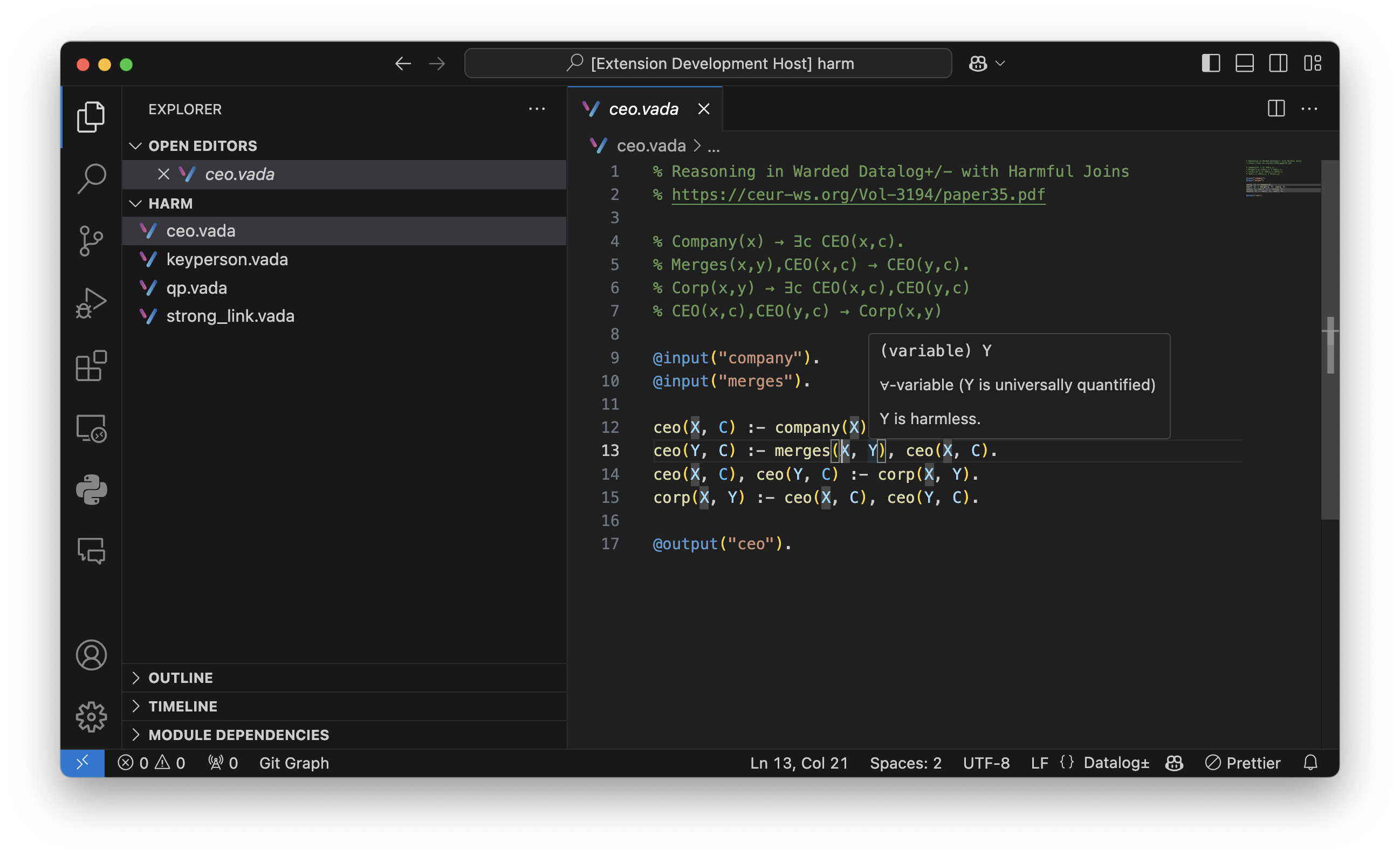1400x857 pixels.
Task: Select the ceo.vada editor tab
Action: [x=644, y=109]
